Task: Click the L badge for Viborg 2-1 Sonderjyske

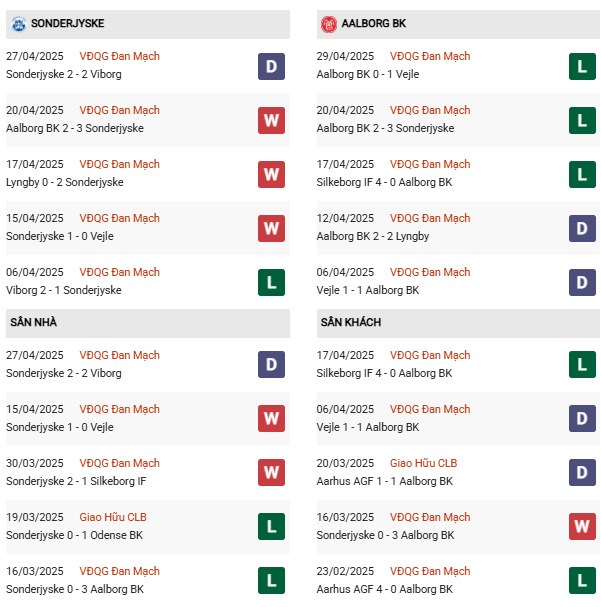Action: click(x=271, y=283)
